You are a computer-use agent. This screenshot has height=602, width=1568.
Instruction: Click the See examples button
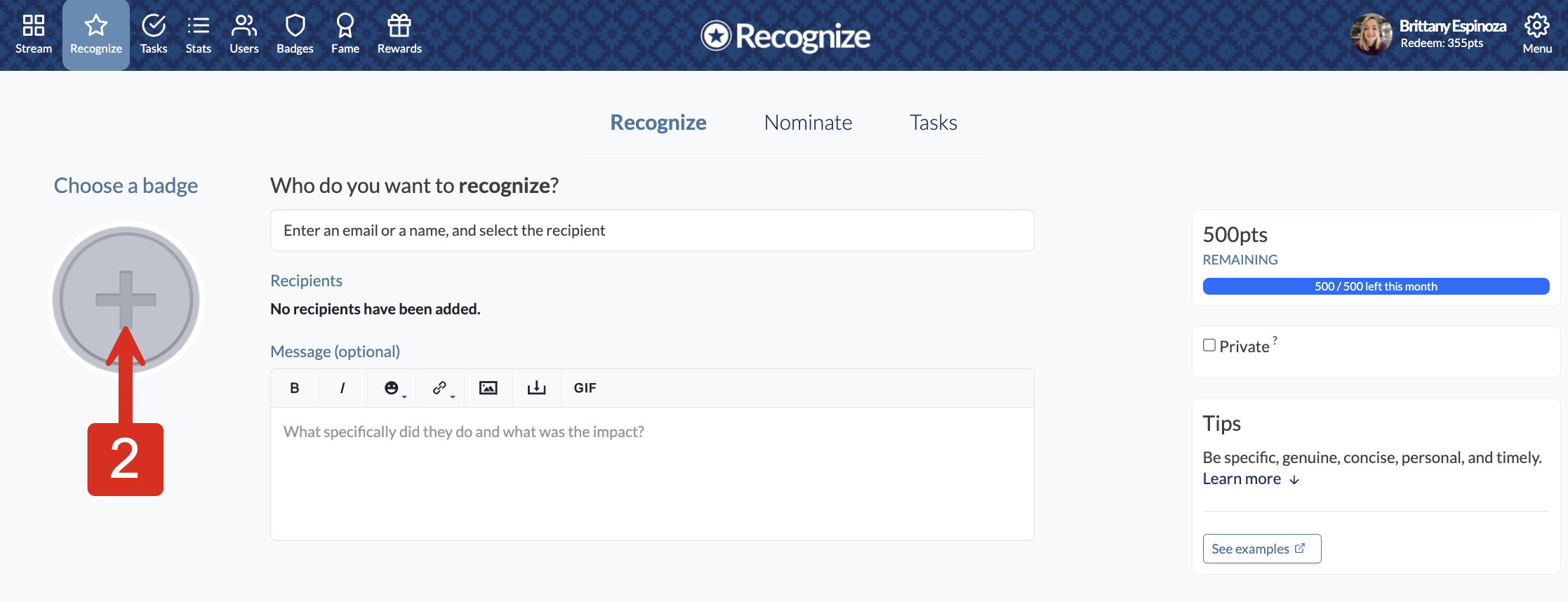[1262, 549]
